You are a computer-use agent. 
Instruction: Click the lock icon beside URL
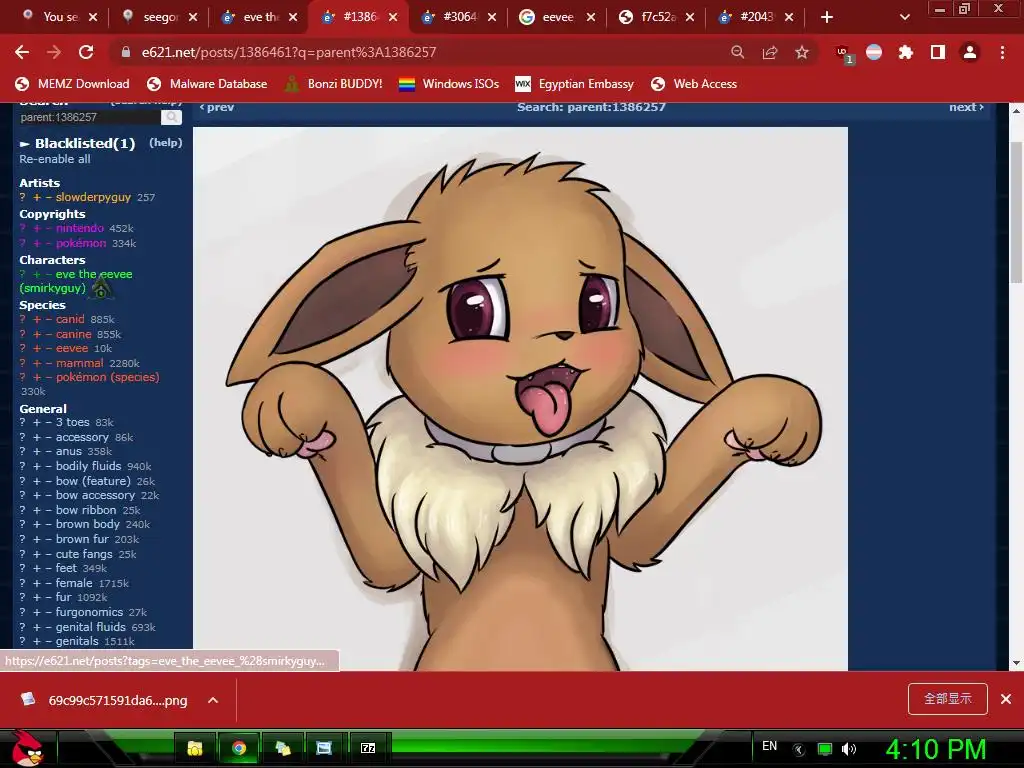pyautogui.click(x=125, y=52)
